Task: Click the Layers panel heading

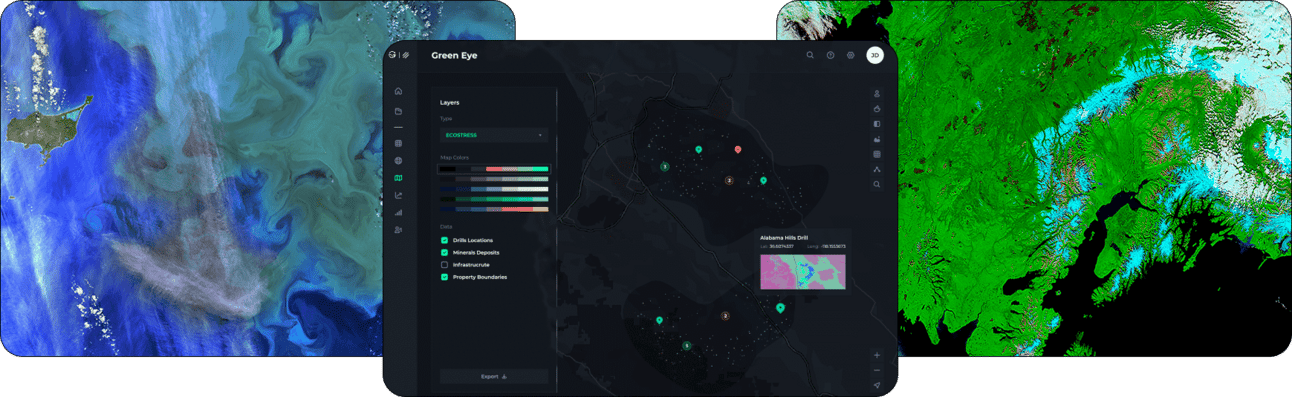Action: click(x=450, y=102)
